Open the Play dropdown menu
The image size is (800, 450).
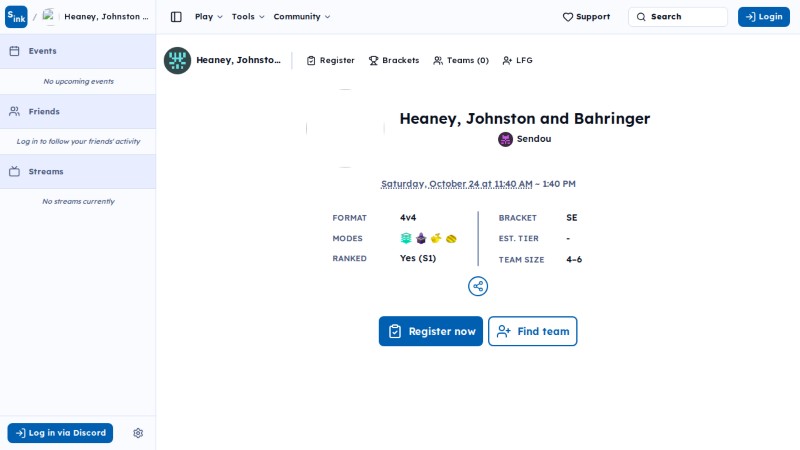[x=209, y=17]
